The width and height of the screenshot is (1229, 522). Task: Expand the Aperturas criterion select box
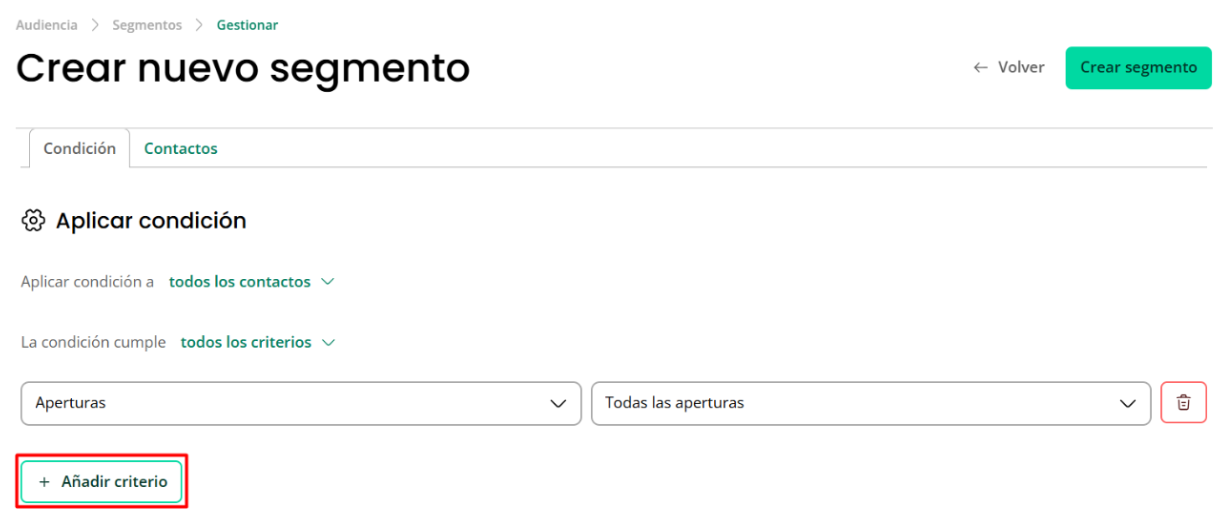(x=301, y=403)
